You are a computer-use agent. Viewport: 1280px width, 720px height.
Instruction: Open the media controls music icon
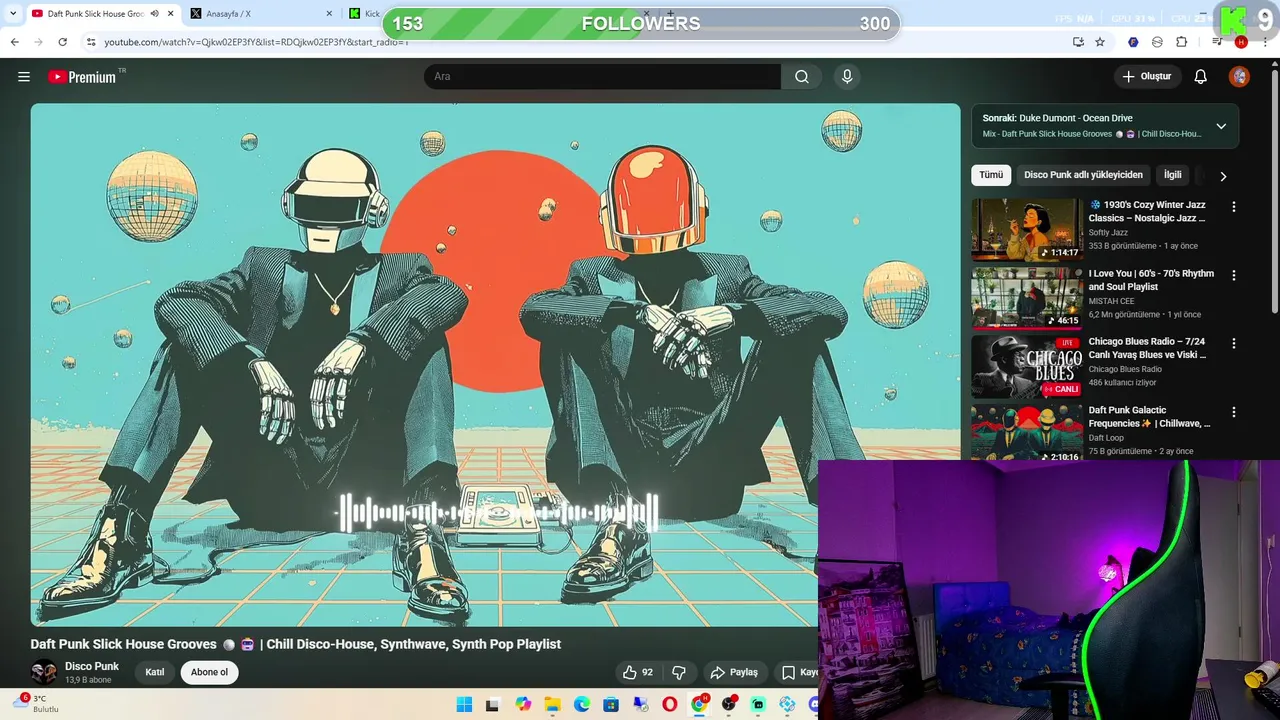pos(1217,42)
